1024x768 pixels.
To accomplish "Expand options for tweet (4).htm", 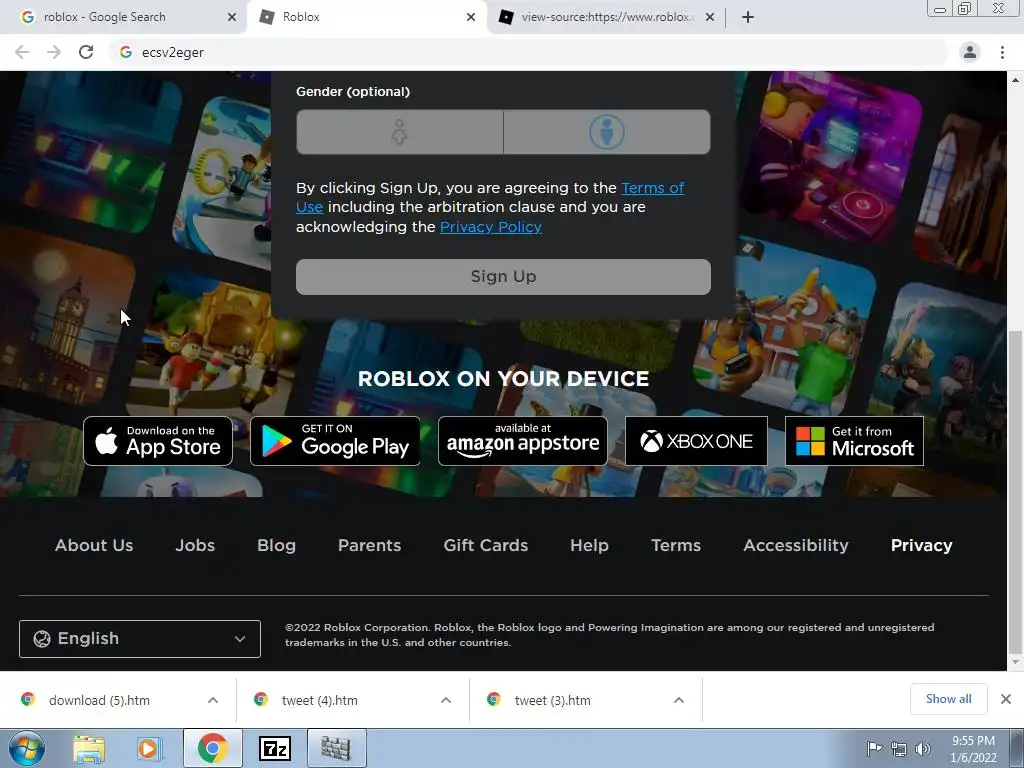I will [x=446, y=700].
